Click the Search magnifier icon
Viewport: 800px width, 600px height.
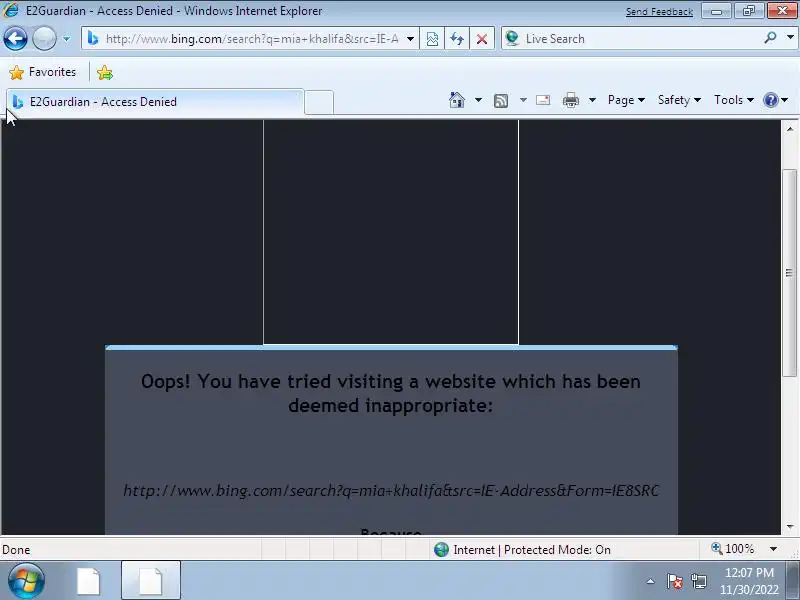click(x=770, y=38)
